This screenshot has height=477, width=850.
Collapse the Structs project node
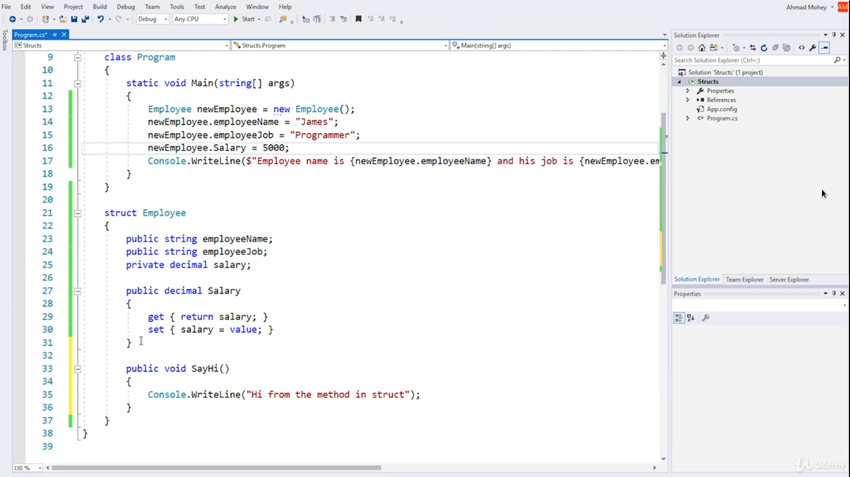click(679, 82)
